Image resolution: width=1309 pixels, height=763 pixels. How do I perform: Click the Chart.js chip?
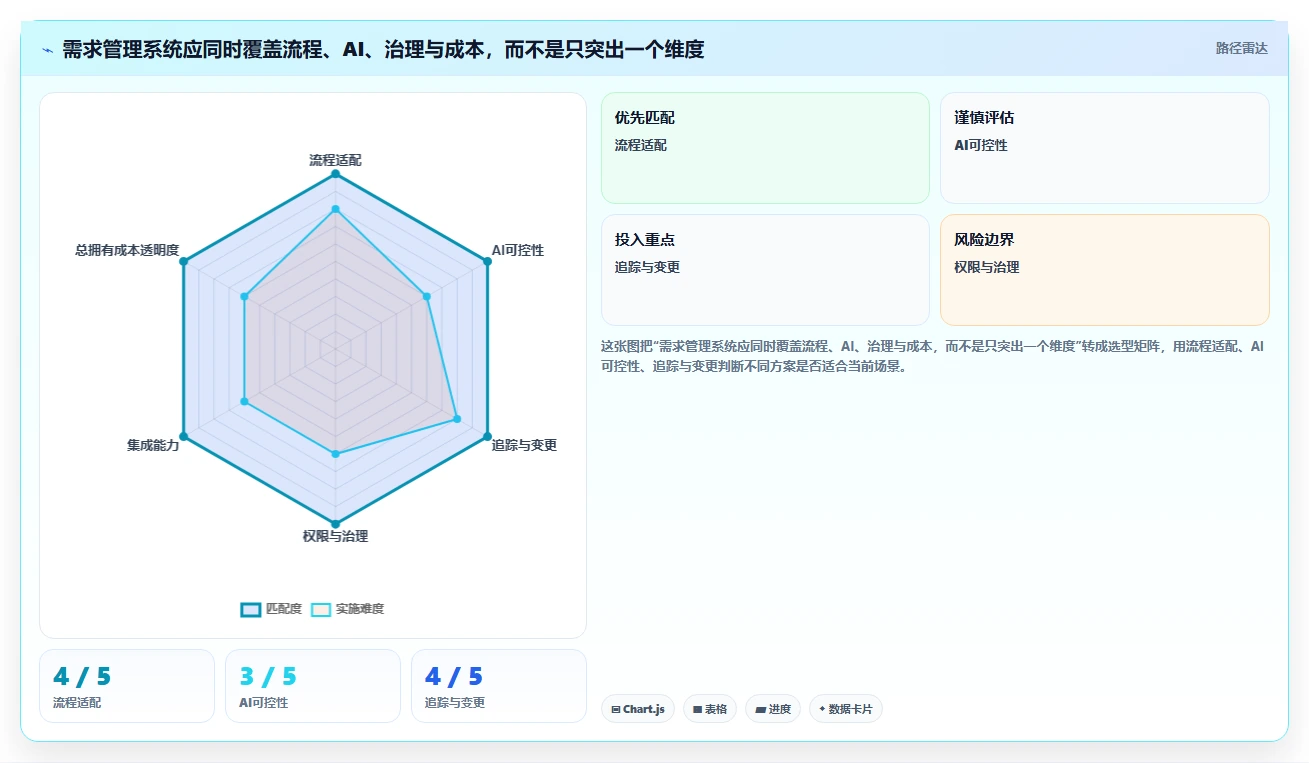point(638,709)
